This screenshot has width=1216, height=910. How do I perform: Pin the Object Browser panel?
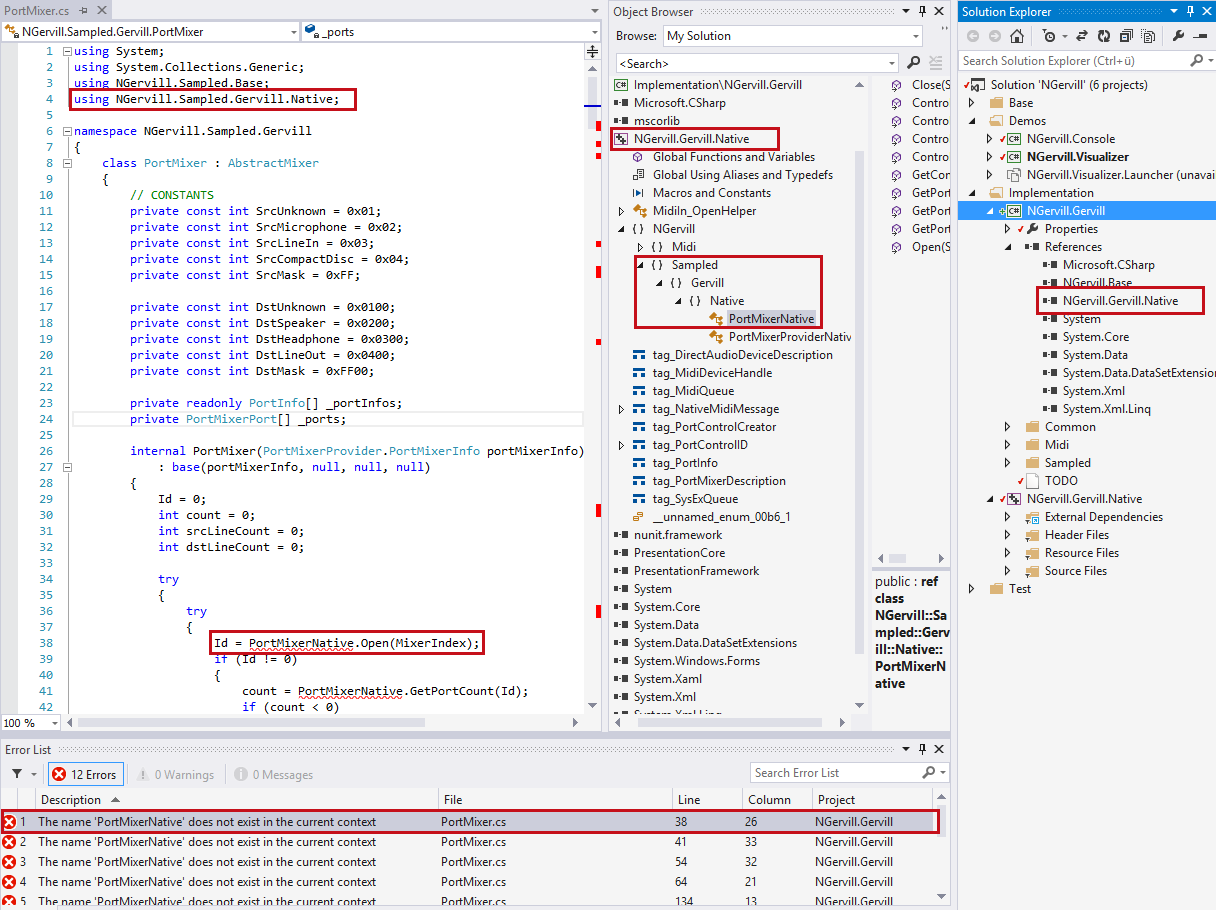921,11
